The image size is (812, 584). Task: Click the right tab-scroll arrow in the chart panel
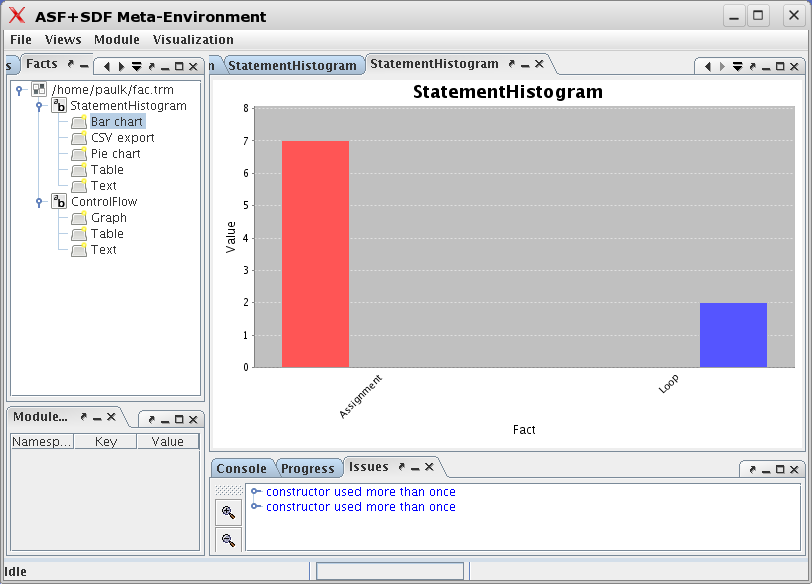pyautogui.click(x=720, y=65)
